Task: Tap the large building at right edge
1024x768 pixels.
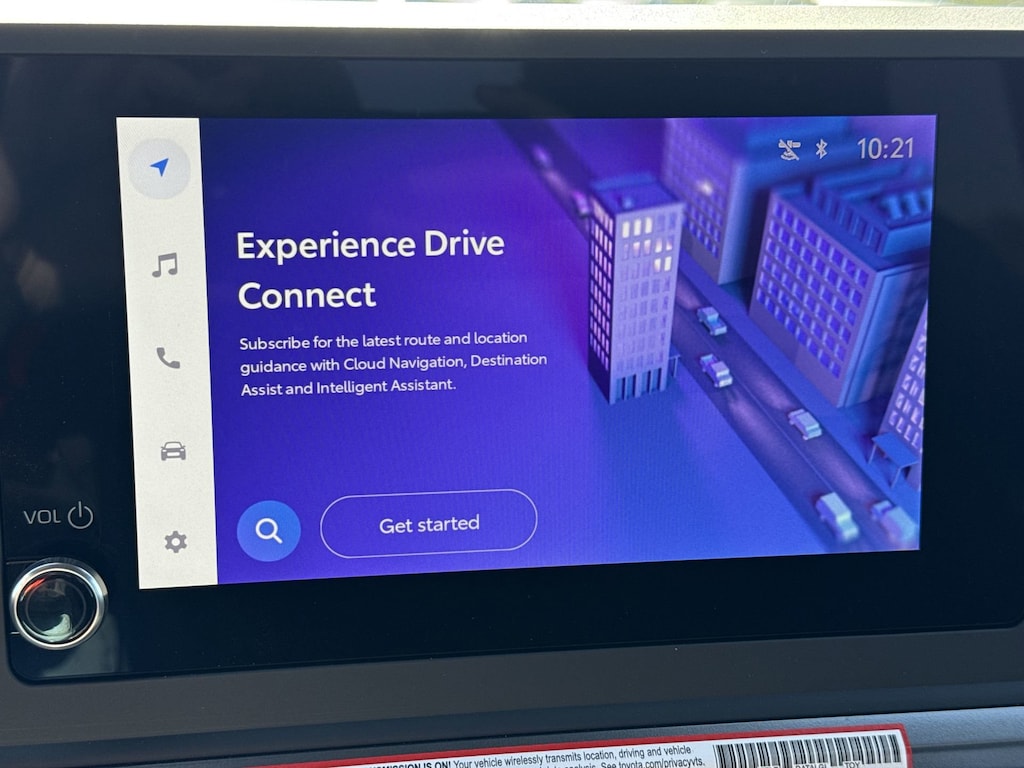Action: click(840, 280)
